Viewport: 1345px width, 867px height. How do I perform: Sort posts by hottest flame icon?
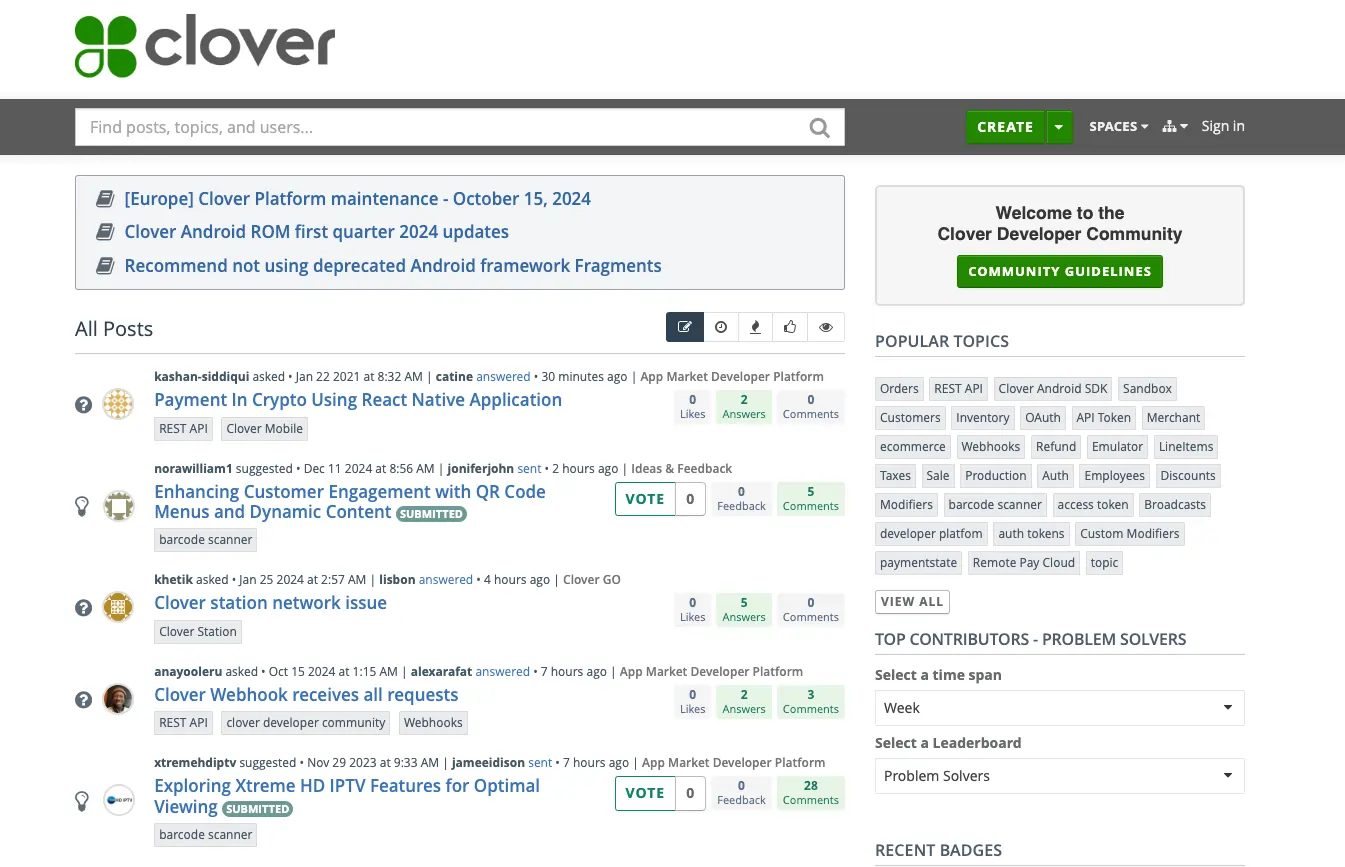click(x=756, y=327)
